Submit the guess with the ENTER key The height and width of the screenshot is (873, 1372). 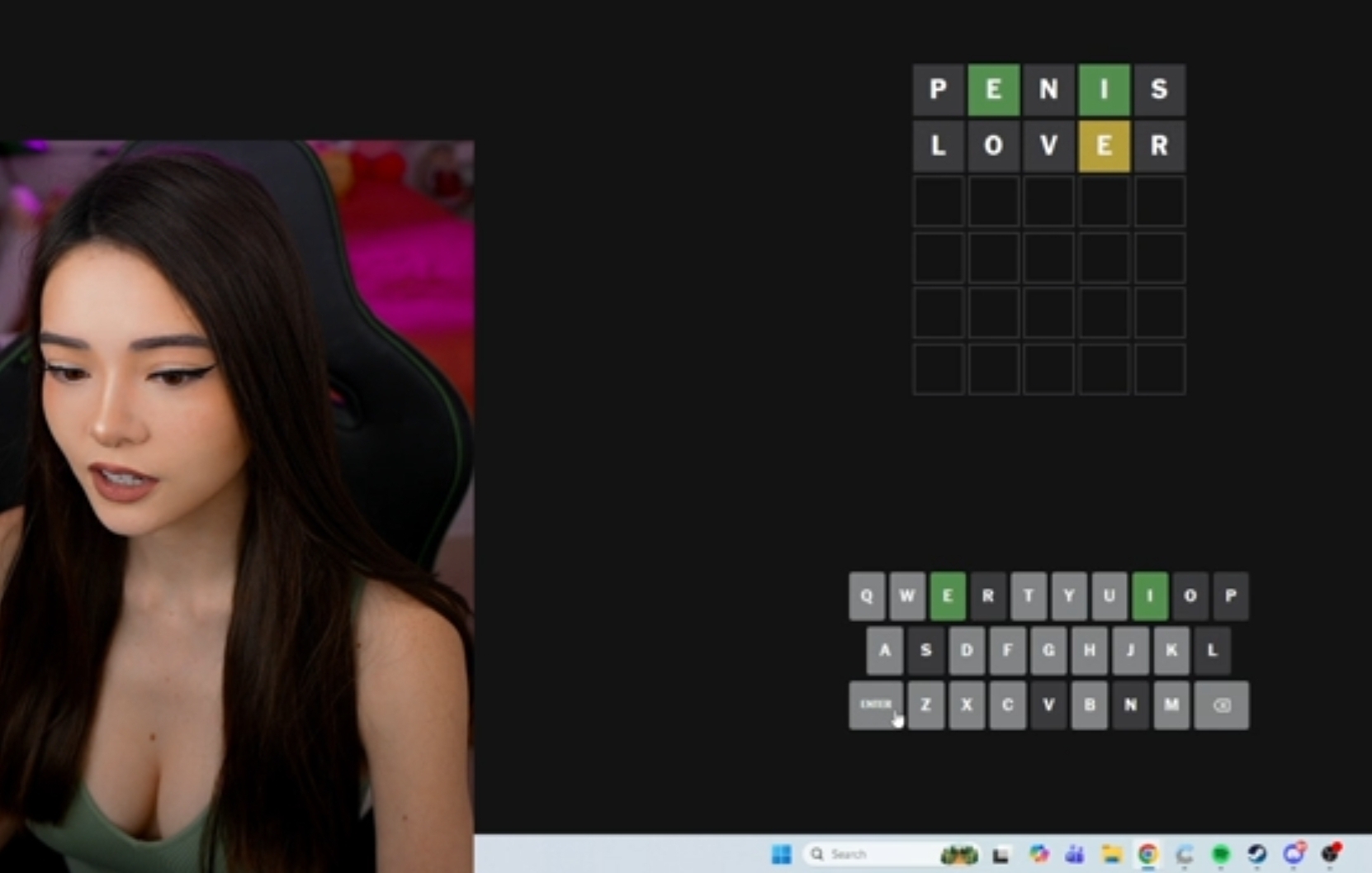[876, 705]
